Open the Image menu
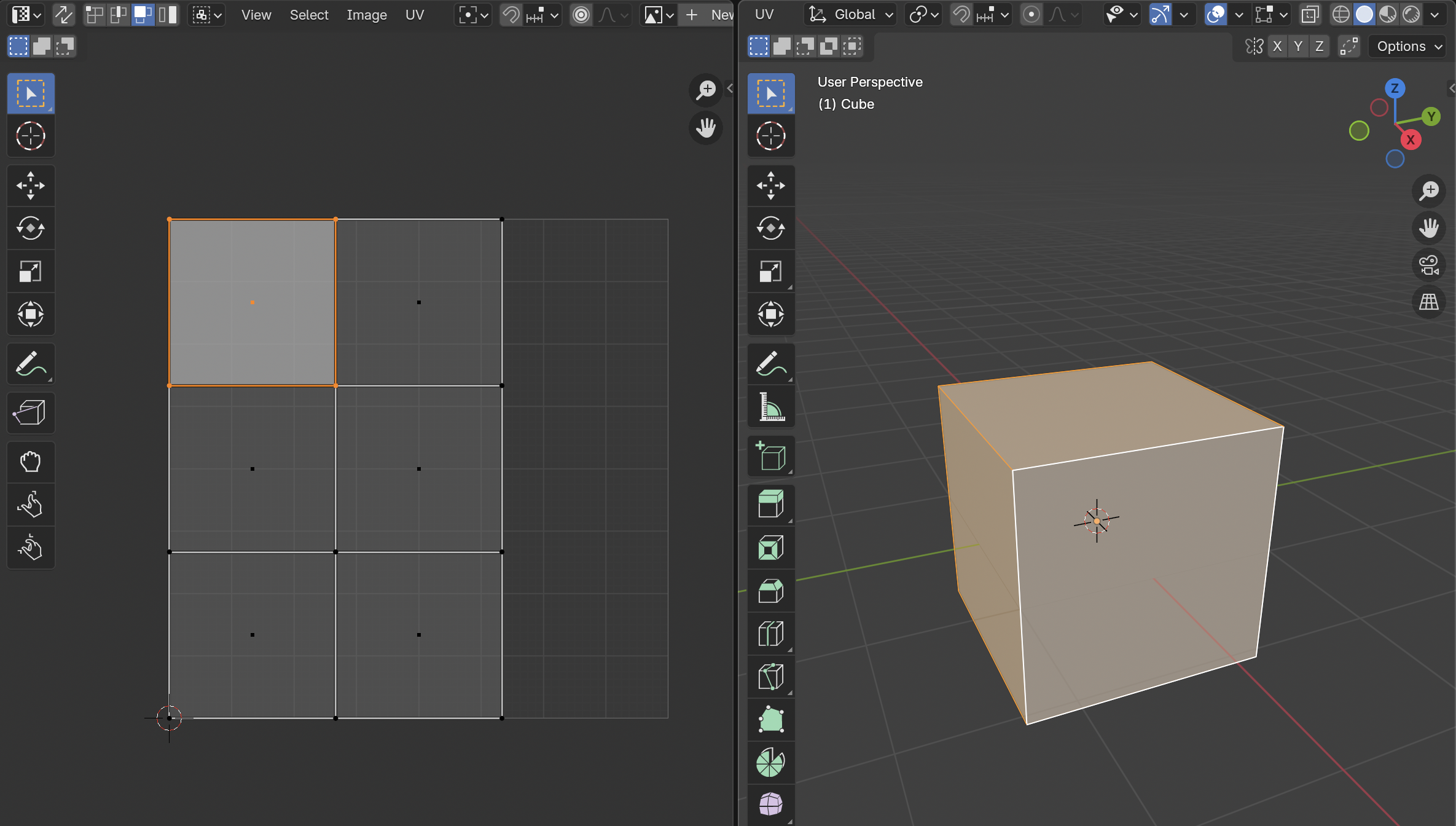Screen dimensions: 1456x826 click(x=366, y=15)
